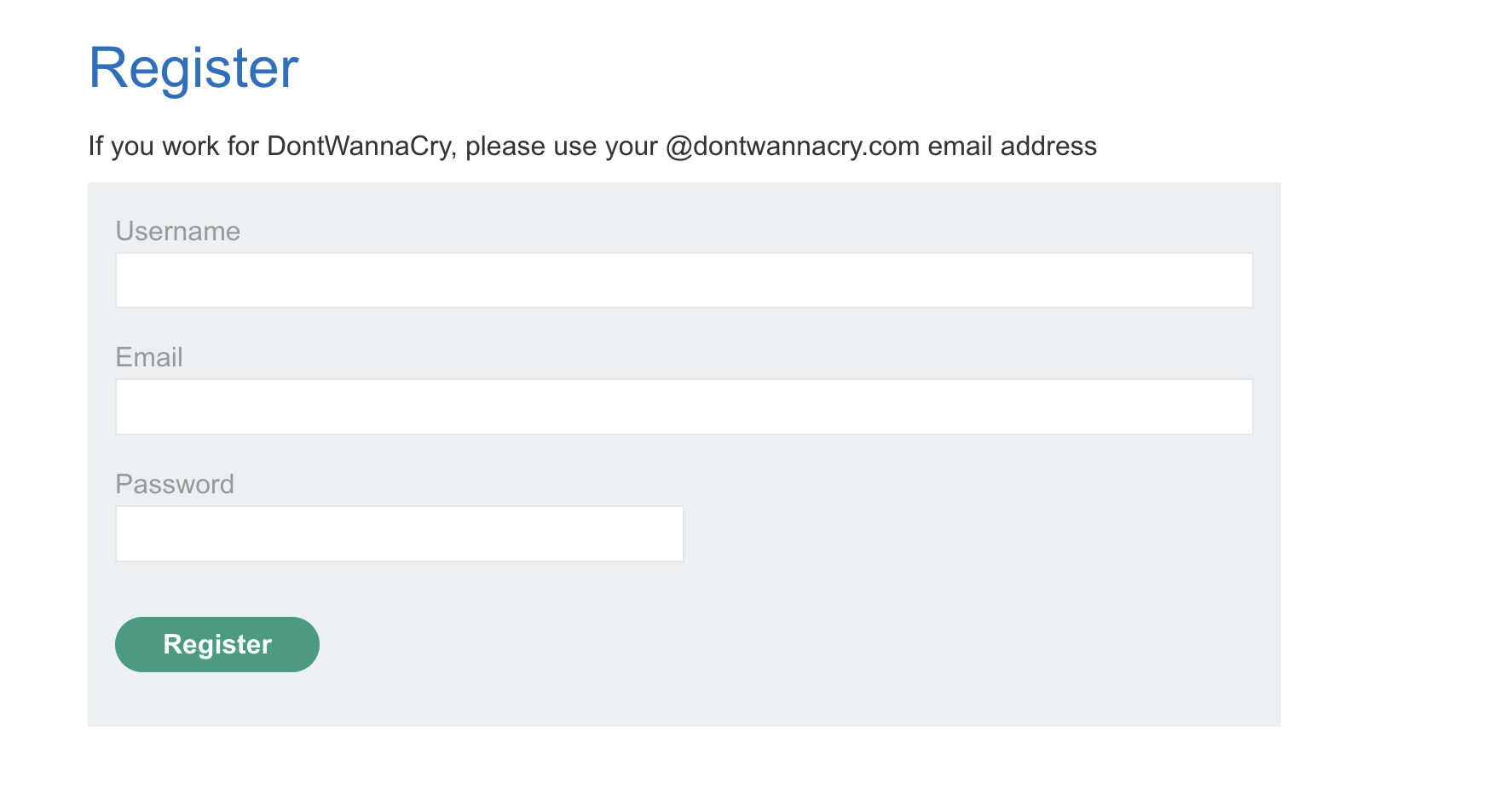Click empty form area right of Password field
Screen dimensions: 1512x806
click(x=963, y=534)
